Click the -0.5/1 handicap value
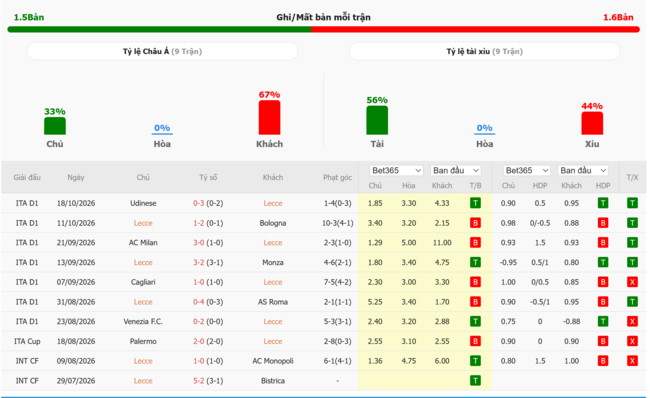Image resolution: width=650 pixels, height=398 pixels. 540,302
